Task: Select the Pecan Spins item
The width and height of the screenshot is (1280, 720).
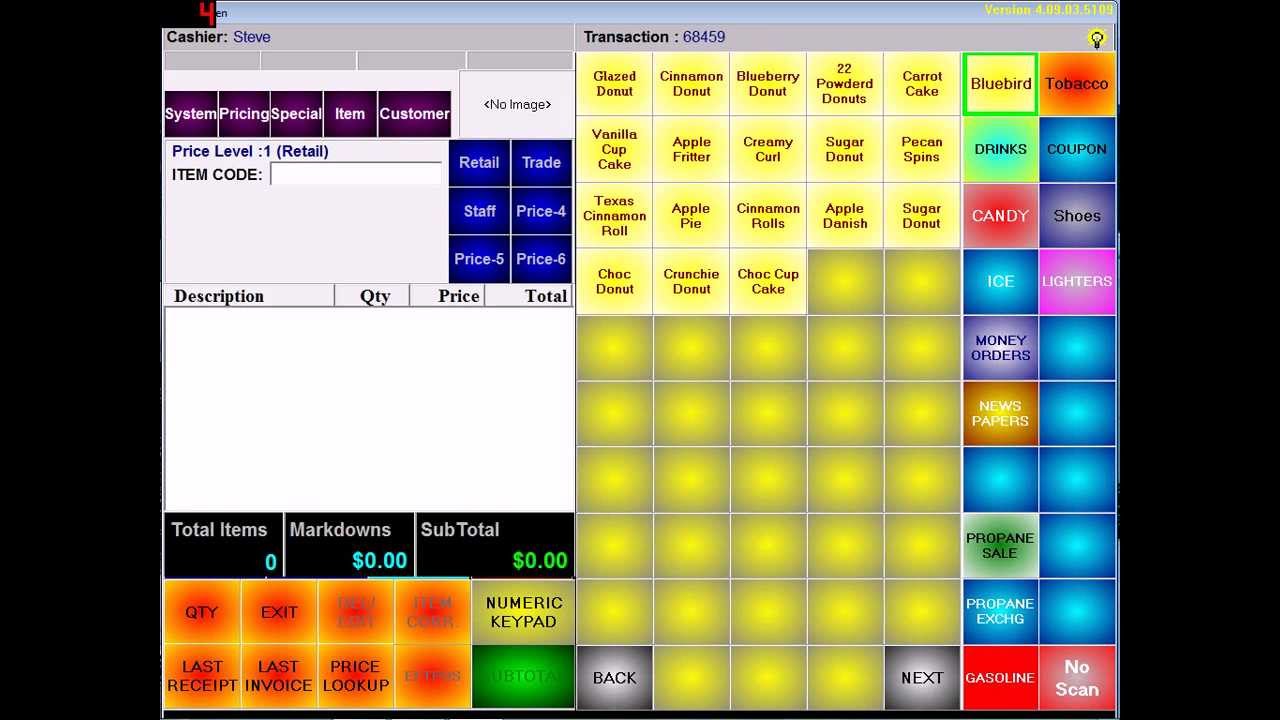Action: pos(922,149)
